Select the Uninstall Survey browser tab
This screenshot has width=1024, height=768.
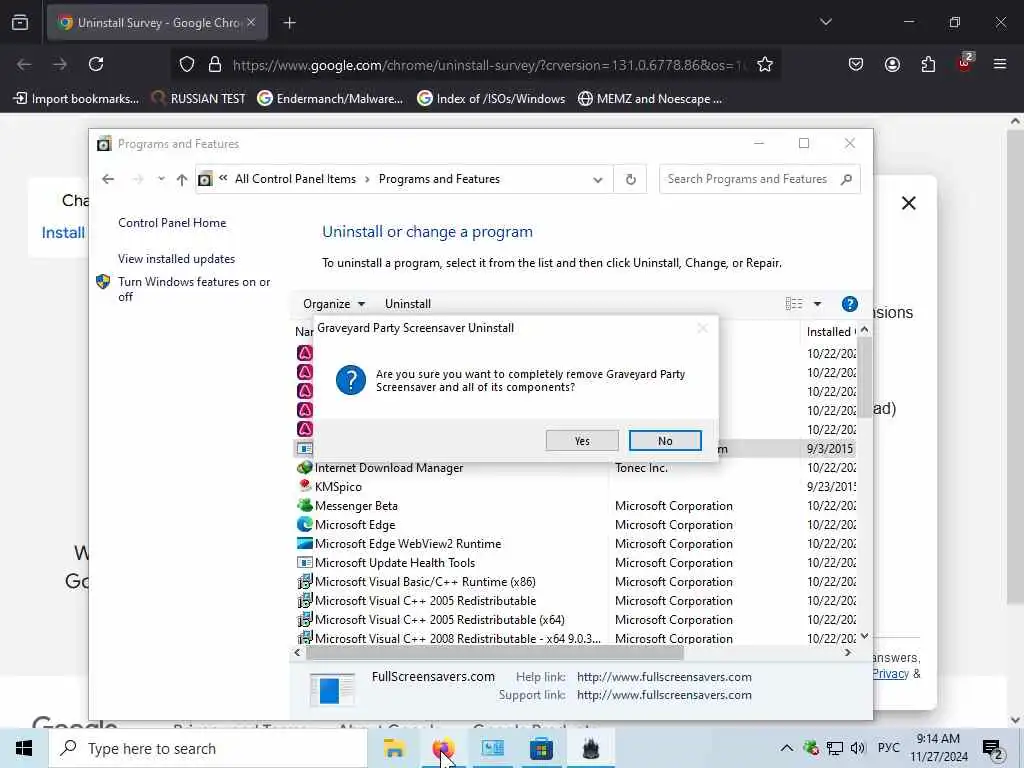click(x=157, y=22)
